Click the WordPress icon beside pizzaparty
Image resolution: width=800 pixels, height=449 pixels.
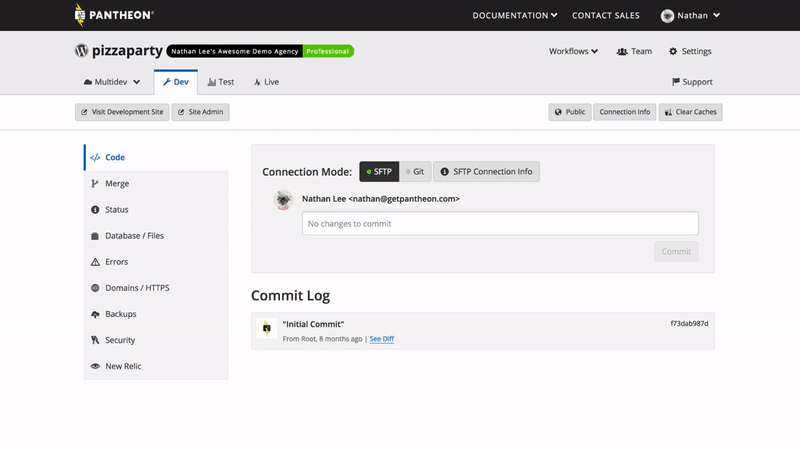pos(82,51)
